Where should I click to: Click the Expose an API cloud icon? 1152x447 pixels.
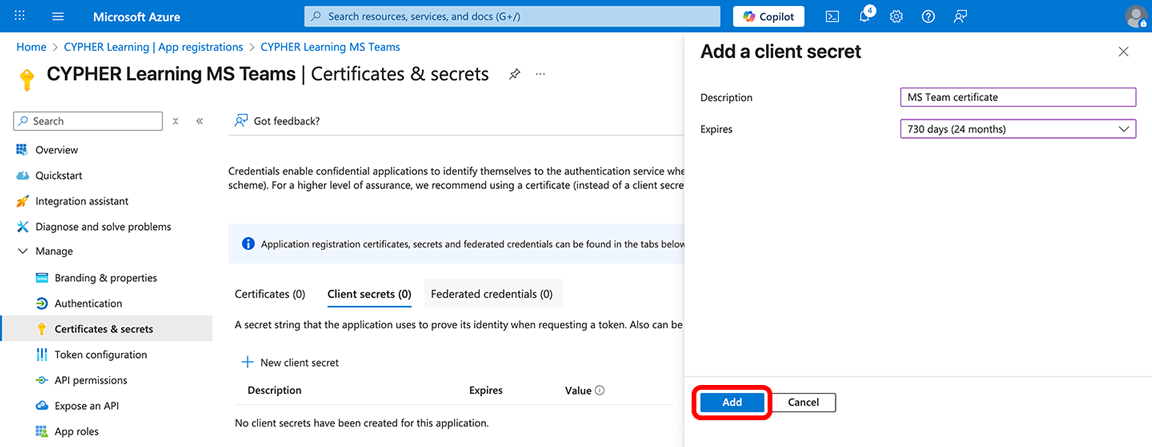pyautogui.click(x=41, y=406)
